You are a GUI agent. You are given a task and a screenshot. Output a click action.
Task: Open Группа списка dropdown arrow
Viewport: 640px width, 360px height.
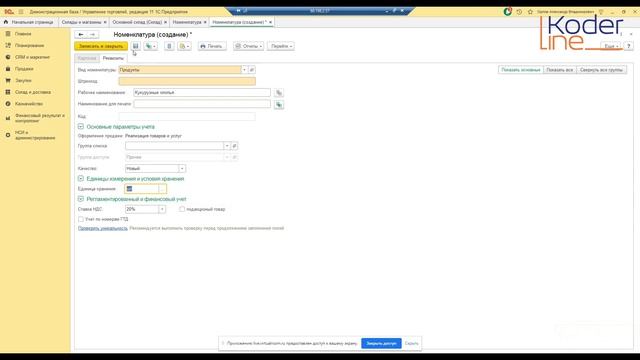(227, 146)
